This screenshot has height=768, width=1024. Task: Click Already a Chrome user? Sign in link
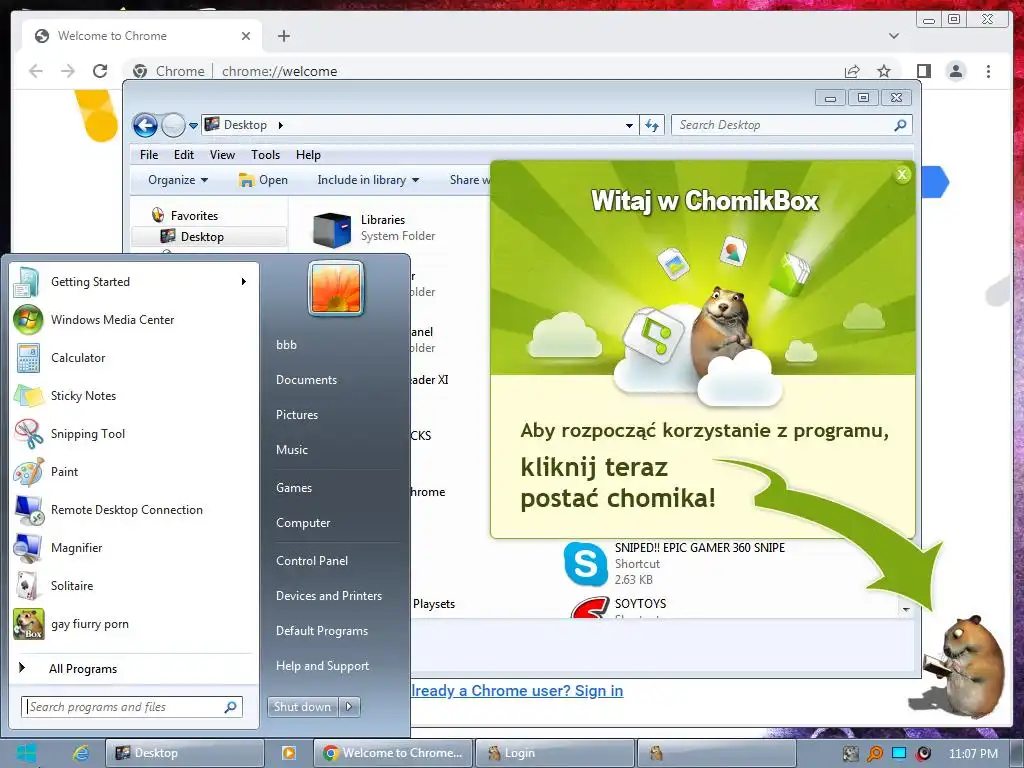(517, 691)
